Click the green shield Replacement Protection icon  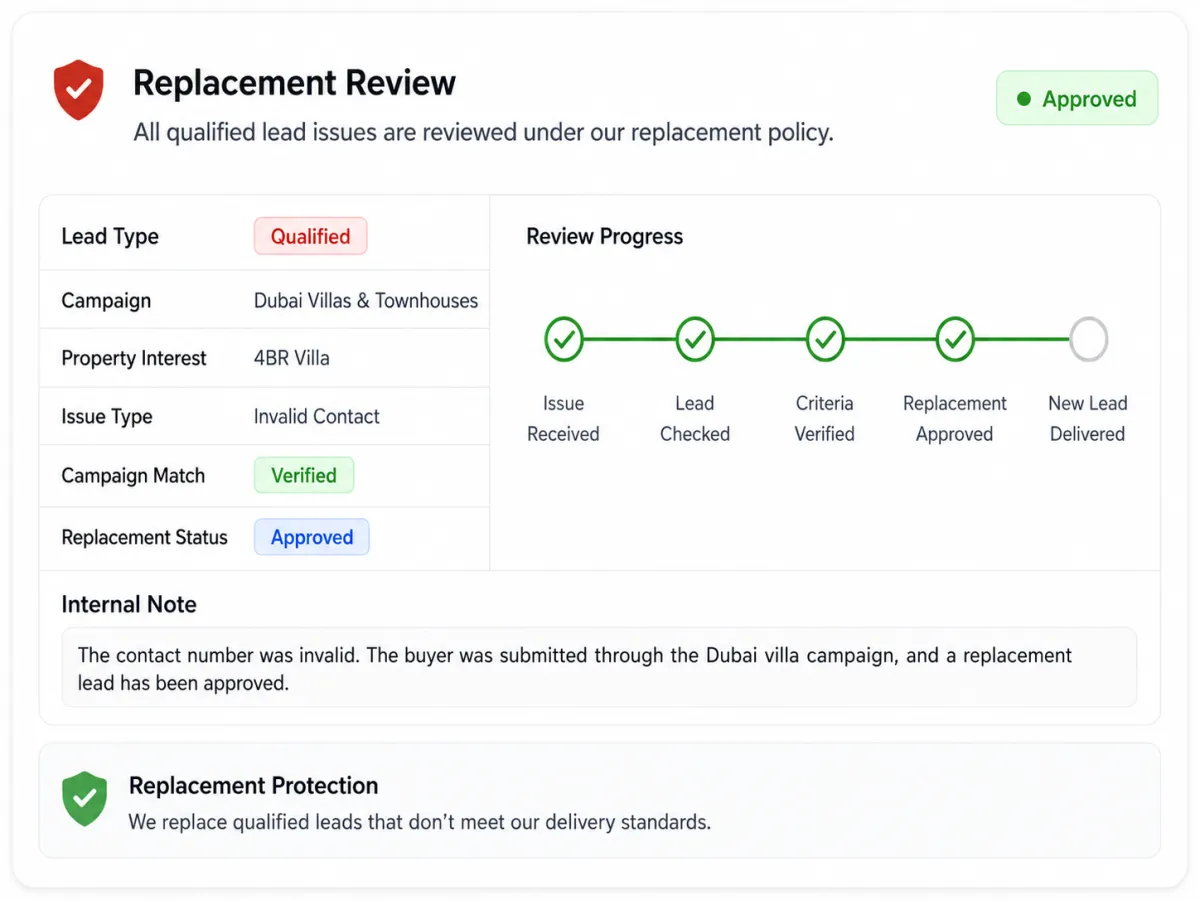click(x=85, y=798)
